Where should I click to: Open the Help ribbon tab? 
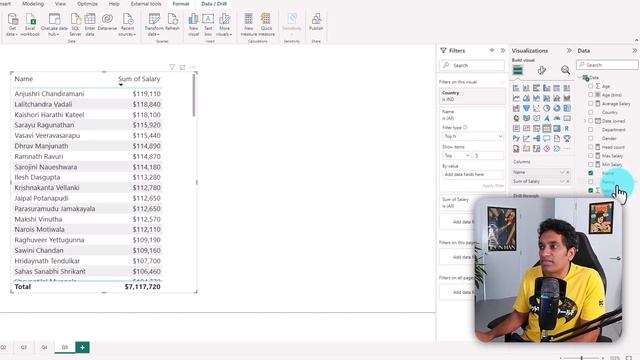click(x=114, y=4)
